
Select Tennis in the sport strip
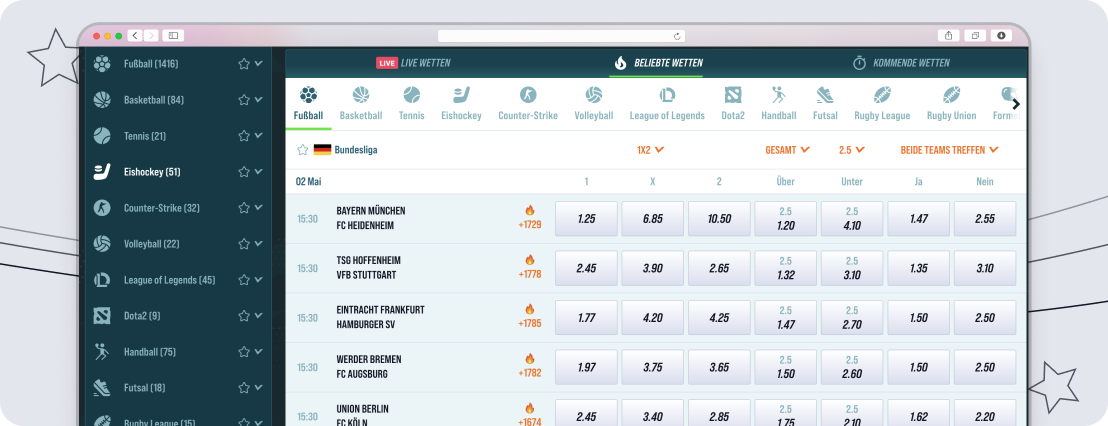coord(411,104)
